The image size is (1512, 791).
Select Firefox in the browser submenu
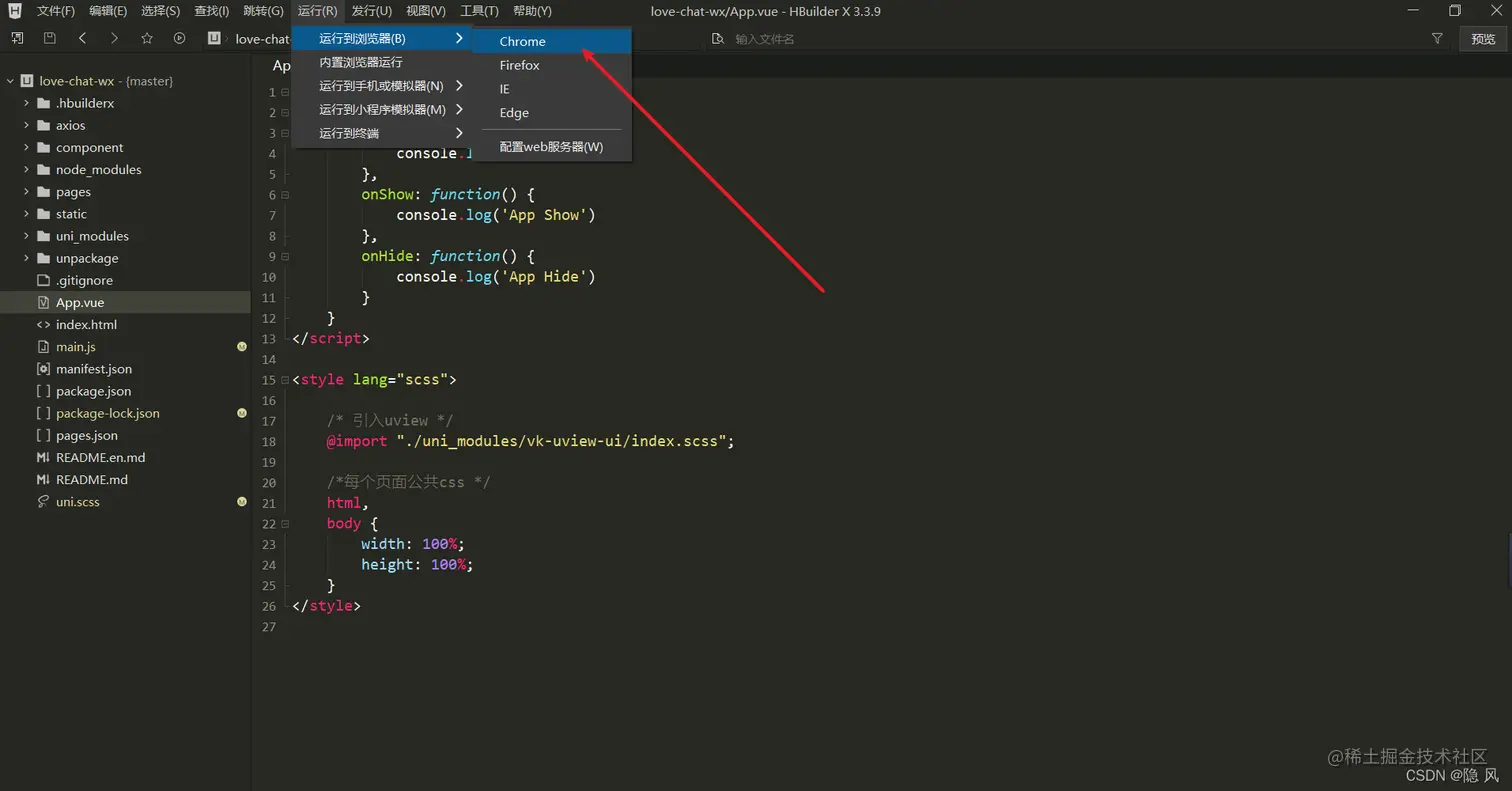tap(552, 65)
